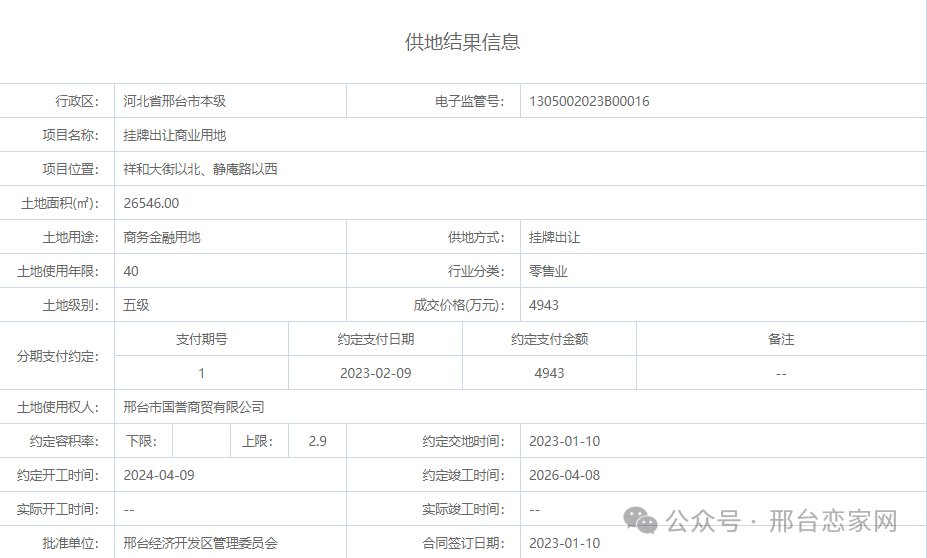Click the 项目位置 label
Viewport: 927px width, 558px height.
pos(70,169)
